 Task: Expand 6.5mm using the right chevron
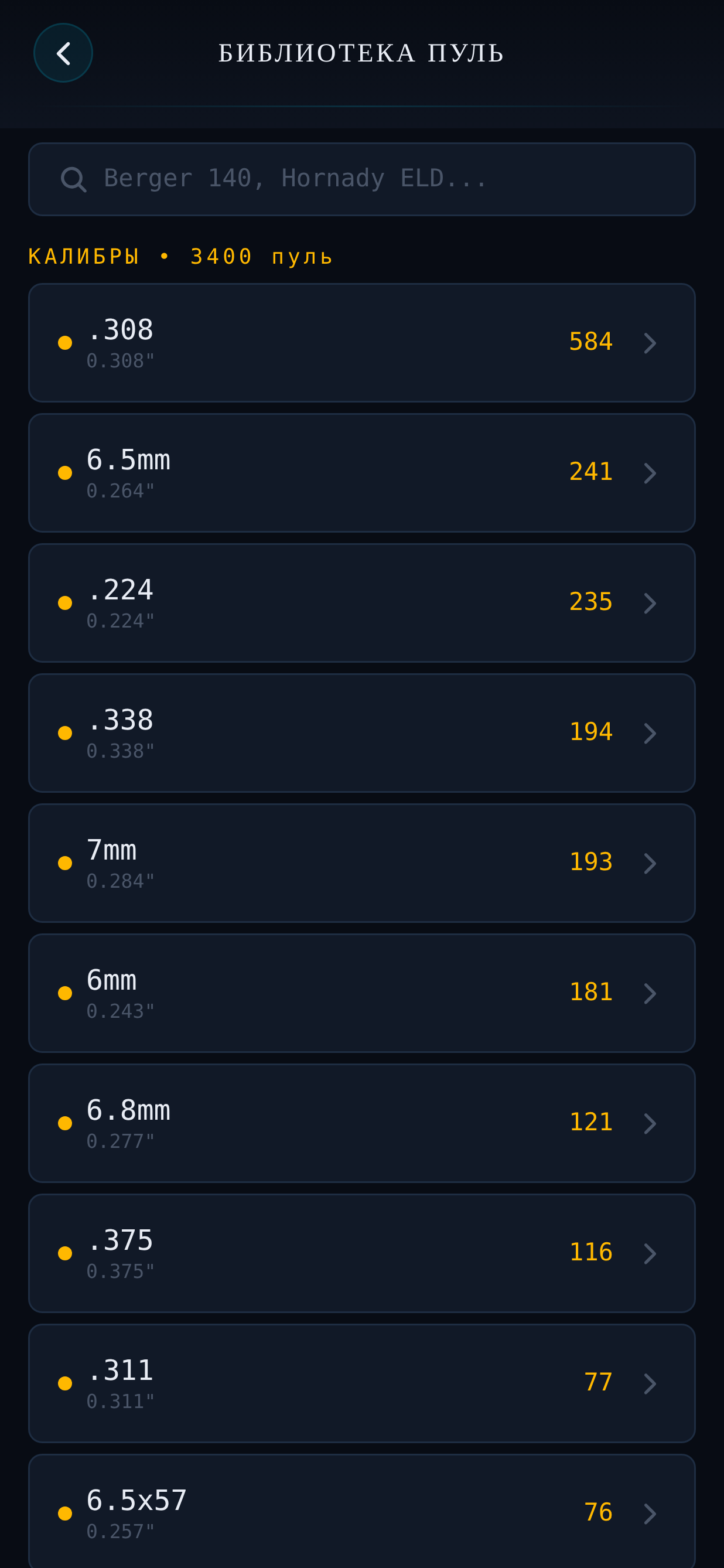coord(650,473)
